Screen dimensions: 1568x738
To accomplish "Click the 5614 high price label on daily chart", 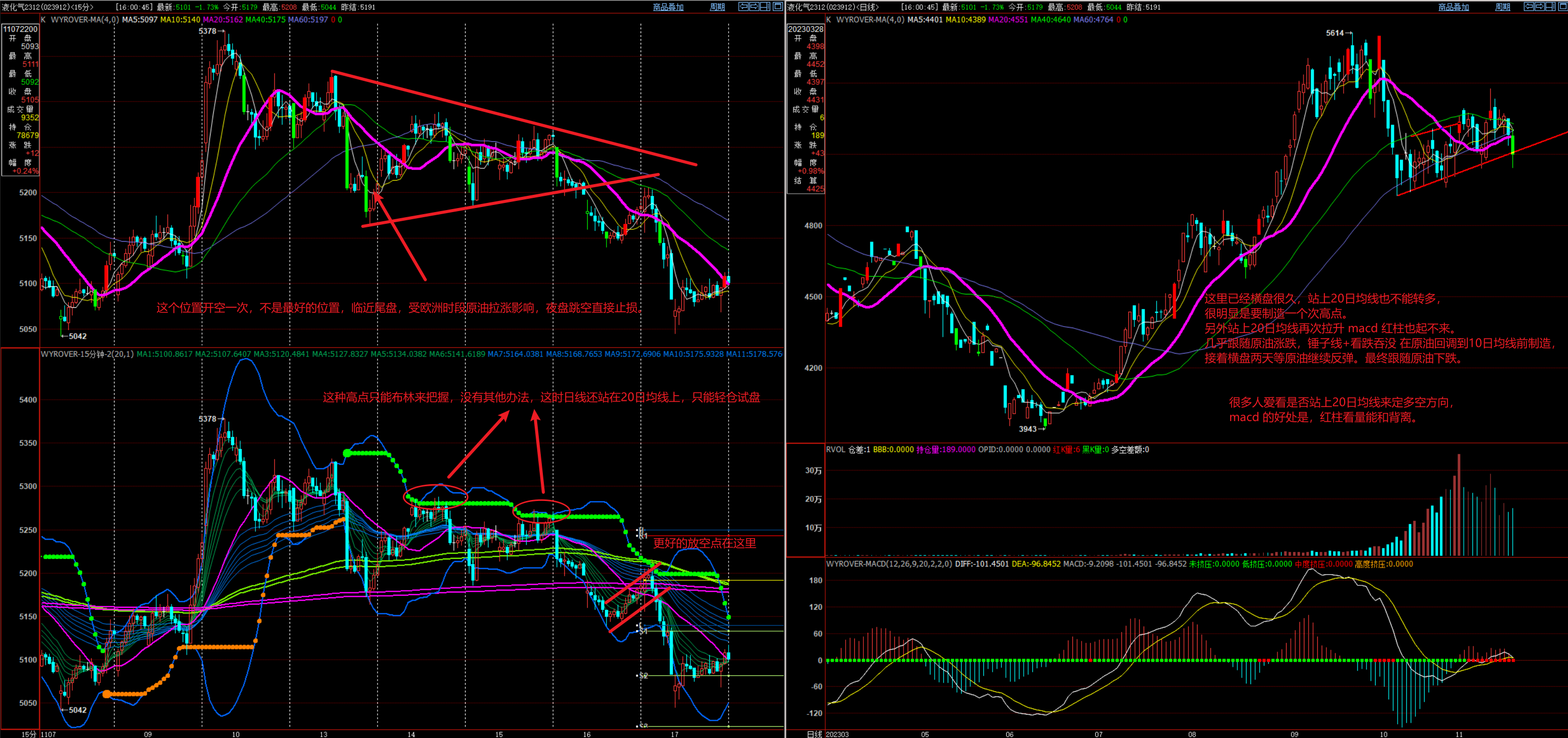I will (x=1334, y=33).
